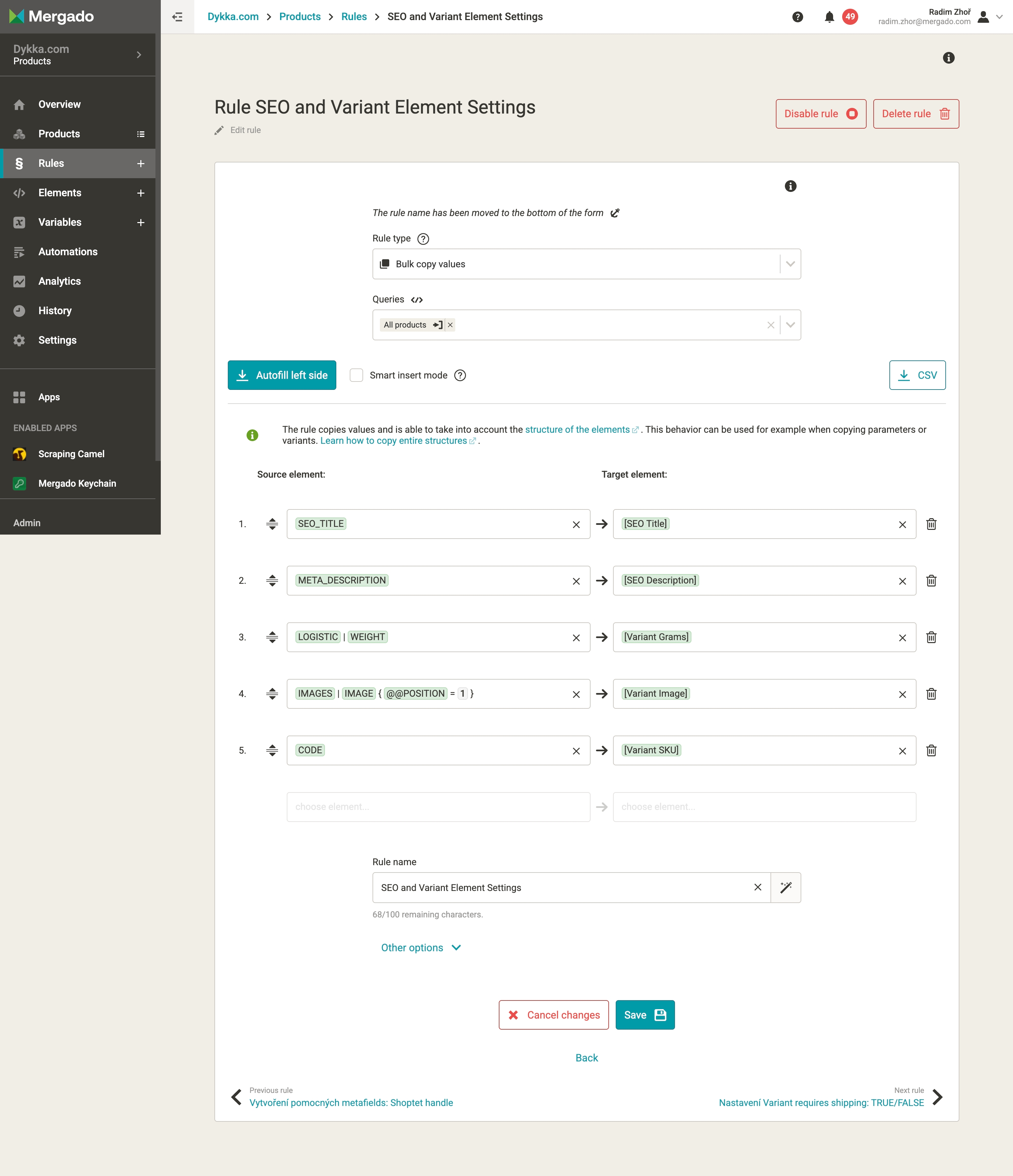The height and width of the screenshot is (1176, 1013).
Task: Enable Smart insert mode checkbox
Action: coord(356,375)
